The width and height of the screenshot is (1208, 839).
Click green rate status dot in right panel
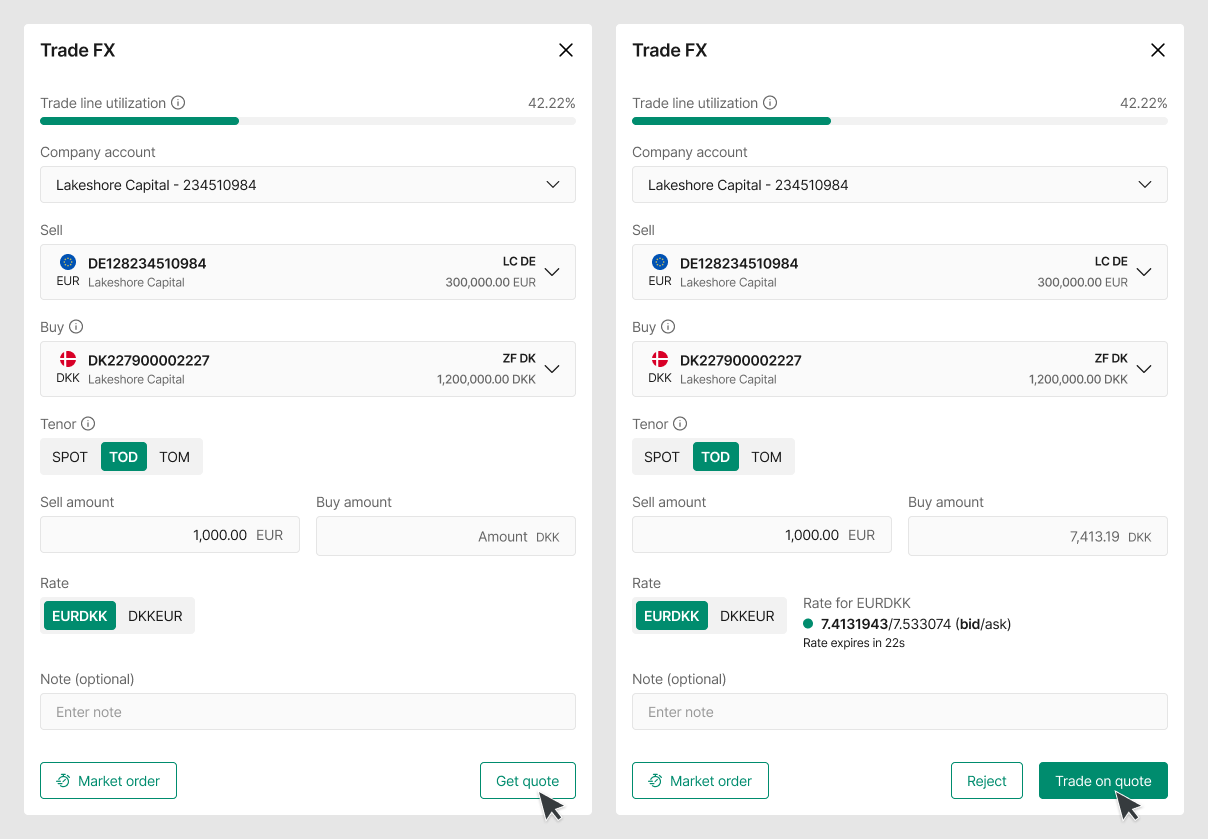click(808, 624)
